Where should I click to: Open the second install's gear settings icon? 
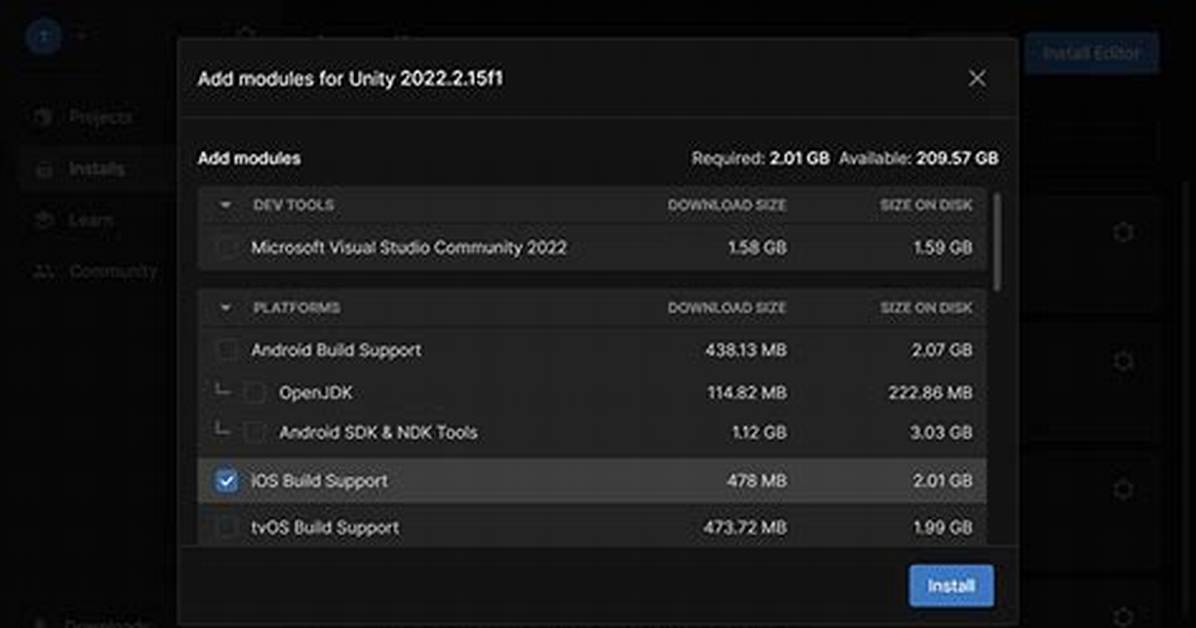1123,360
